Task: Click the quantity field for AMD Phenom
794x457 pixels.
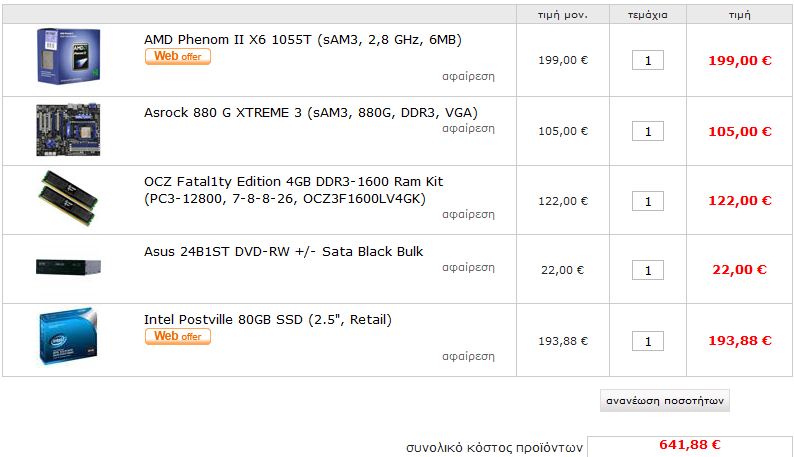Action: 648,61
